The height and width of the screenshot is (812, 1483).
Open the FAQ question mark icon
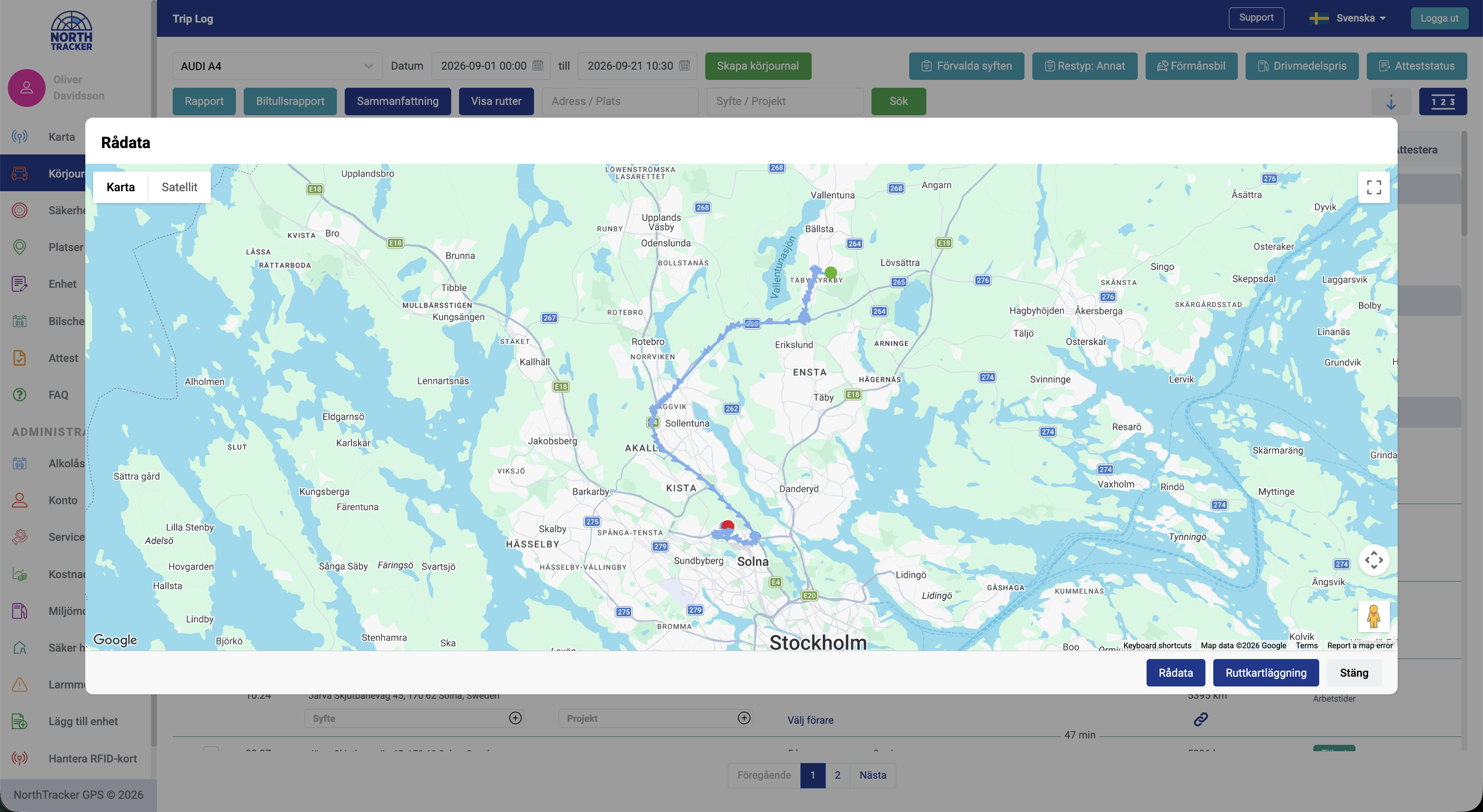pos(20,395)
